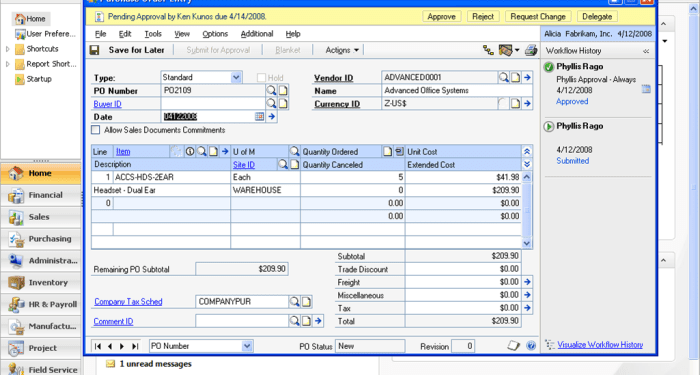Click the Request Change button
Image resolution: width=700 pixels, height=375 pixels.
(538, 17)
